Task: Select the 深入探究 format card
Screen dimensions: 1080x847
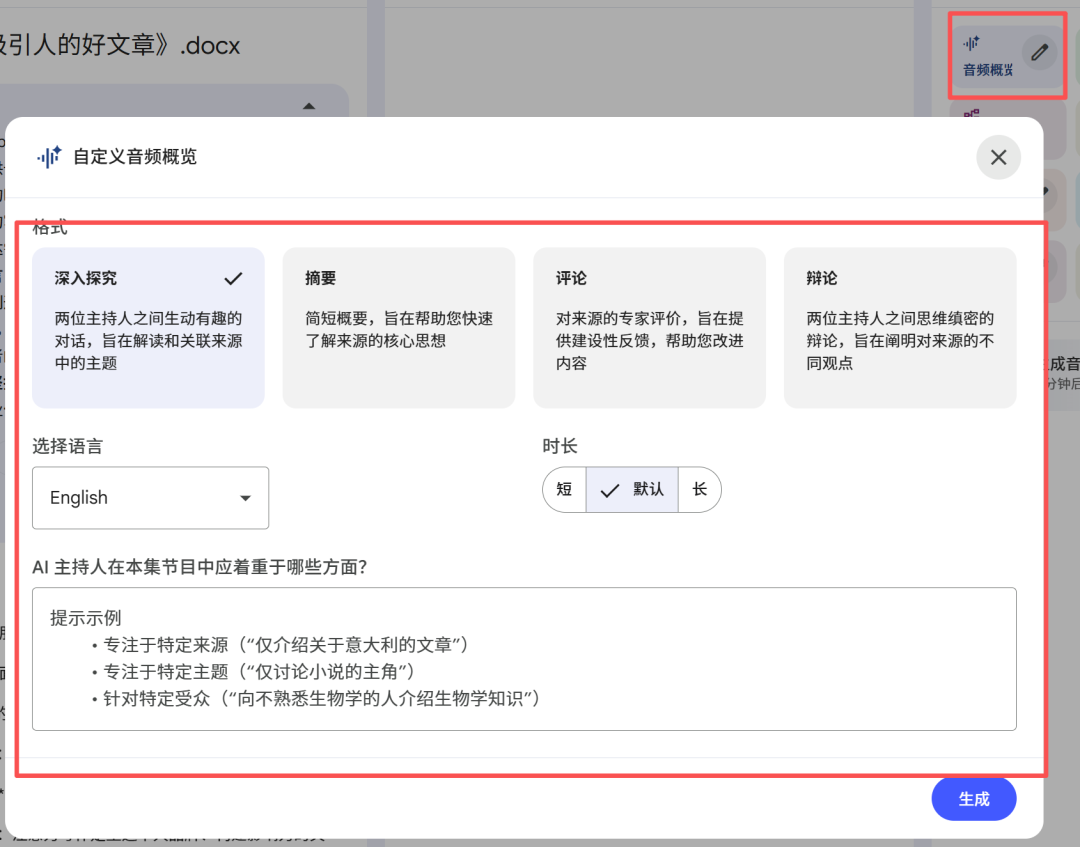Action: pyautogui.click(x=148, y=325)
